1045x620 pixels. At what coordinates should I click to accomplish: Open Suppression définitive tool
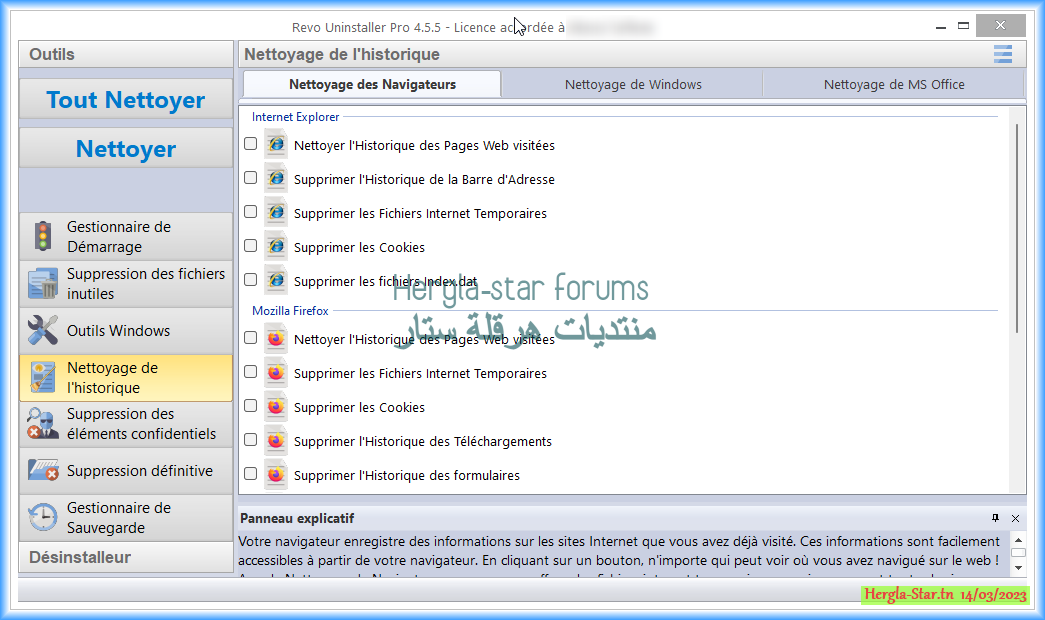126,471
